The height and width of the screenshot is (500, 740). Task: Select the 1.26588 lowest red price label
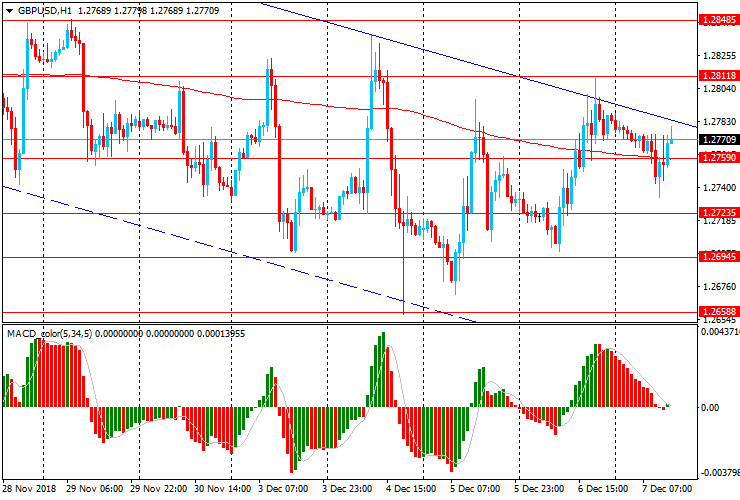719,311
